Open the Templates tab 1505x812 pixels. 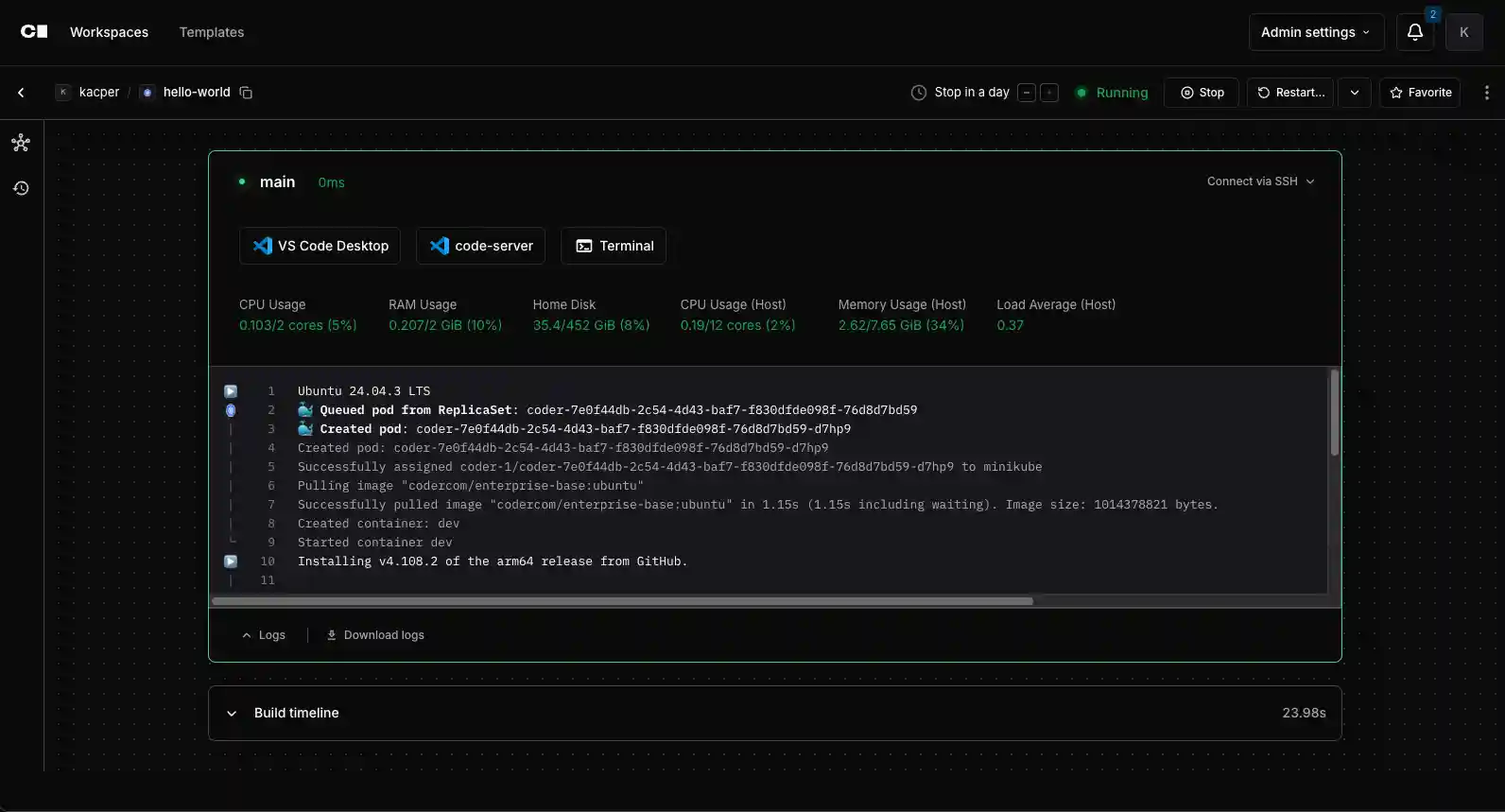point(212,32)
